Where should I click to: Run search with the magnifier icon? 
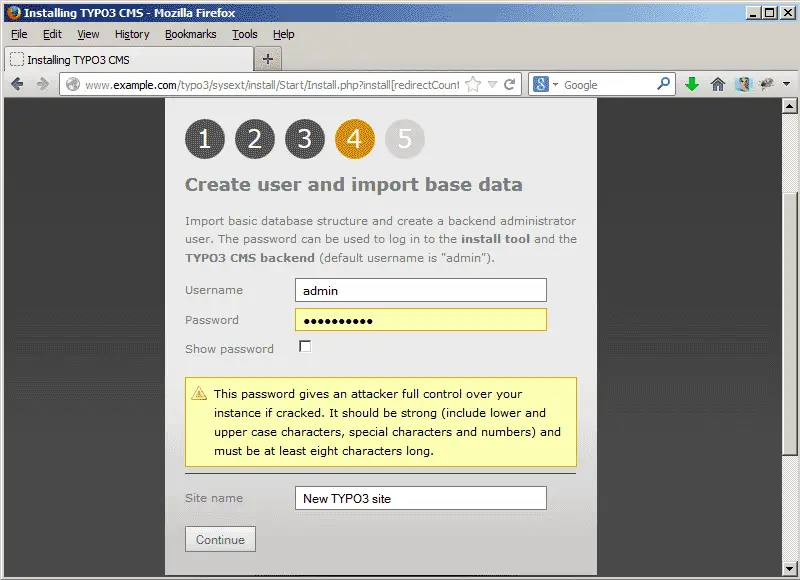point(664,84)
